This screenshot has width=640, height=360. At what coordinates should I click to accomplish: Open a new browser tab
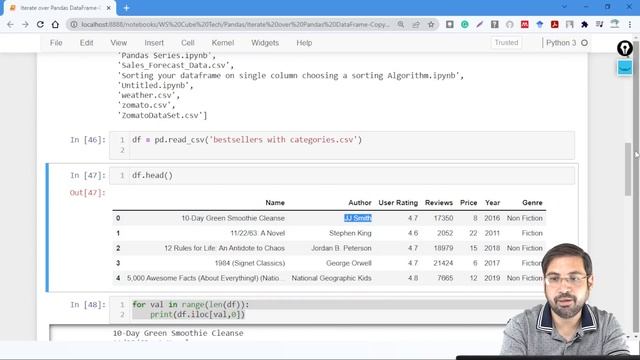126,8
